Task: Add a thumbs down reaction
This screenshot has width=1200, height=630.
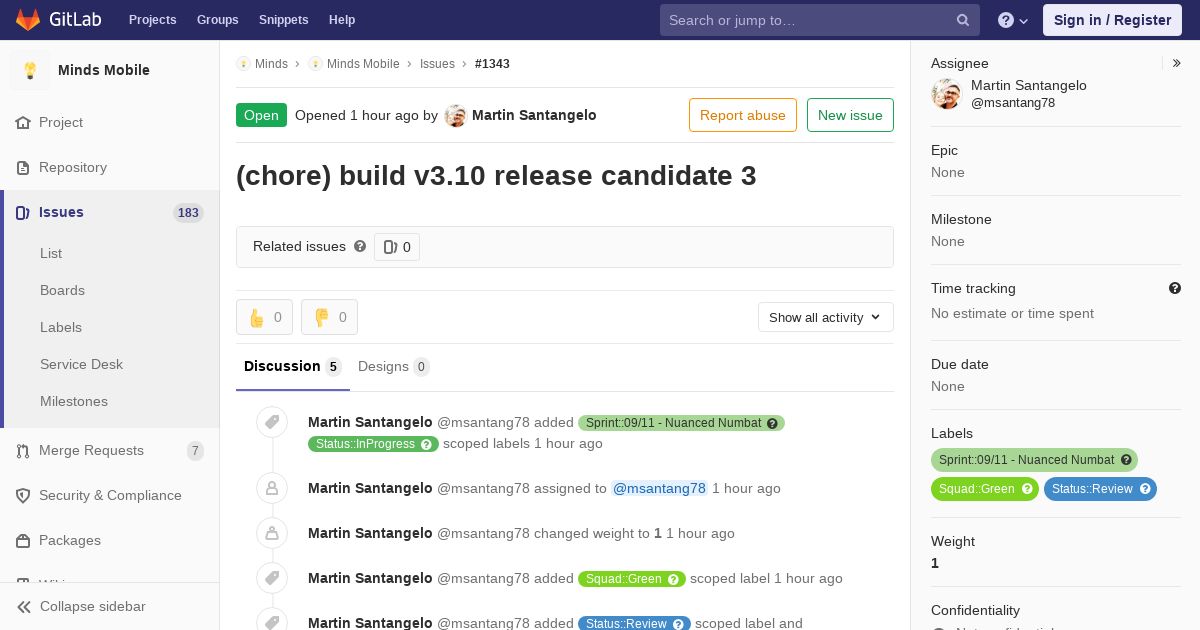Action: [x=329, y=317]
